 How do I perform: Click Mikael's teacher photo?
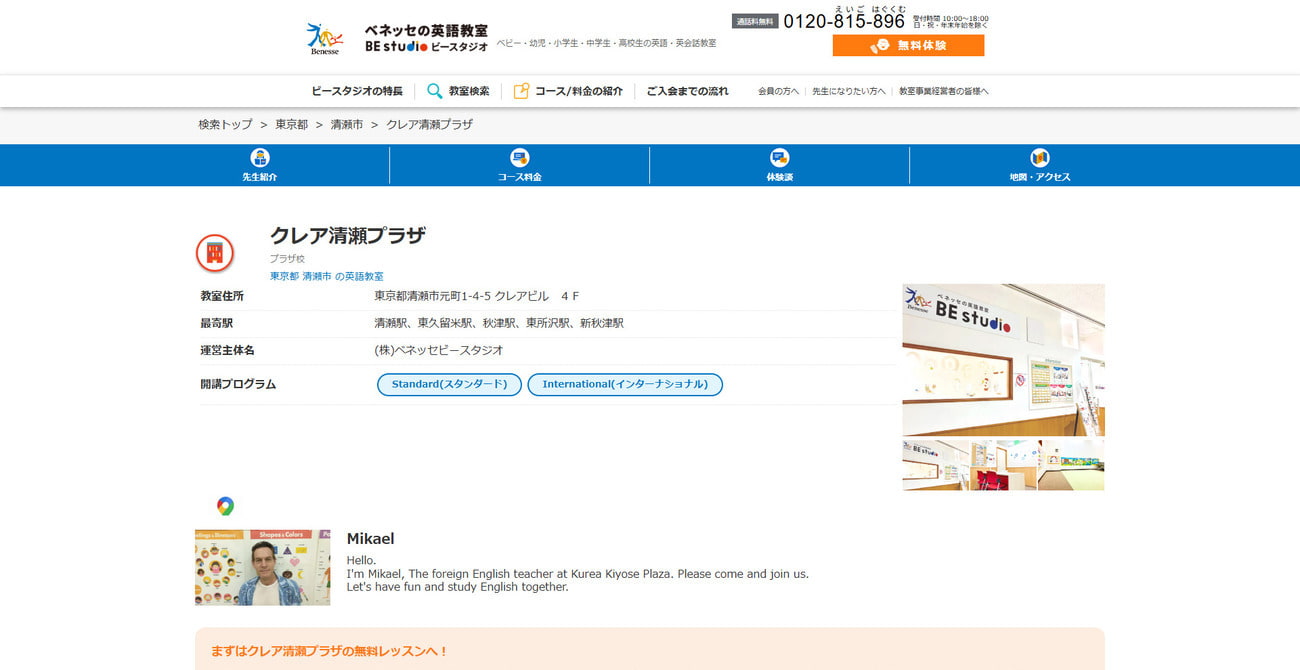(x=262, y=567)
